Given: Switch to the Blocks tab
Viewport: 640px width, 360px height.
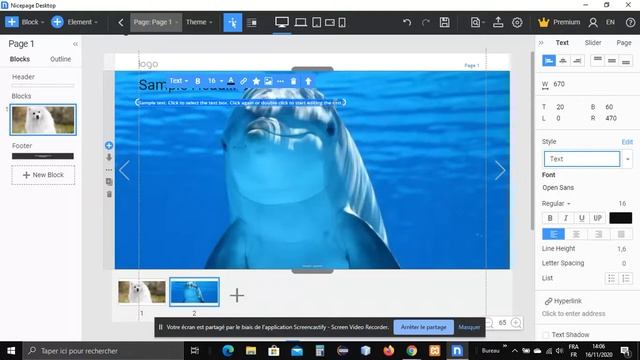Looking at the screenshot, I should [x=20, y=59].
